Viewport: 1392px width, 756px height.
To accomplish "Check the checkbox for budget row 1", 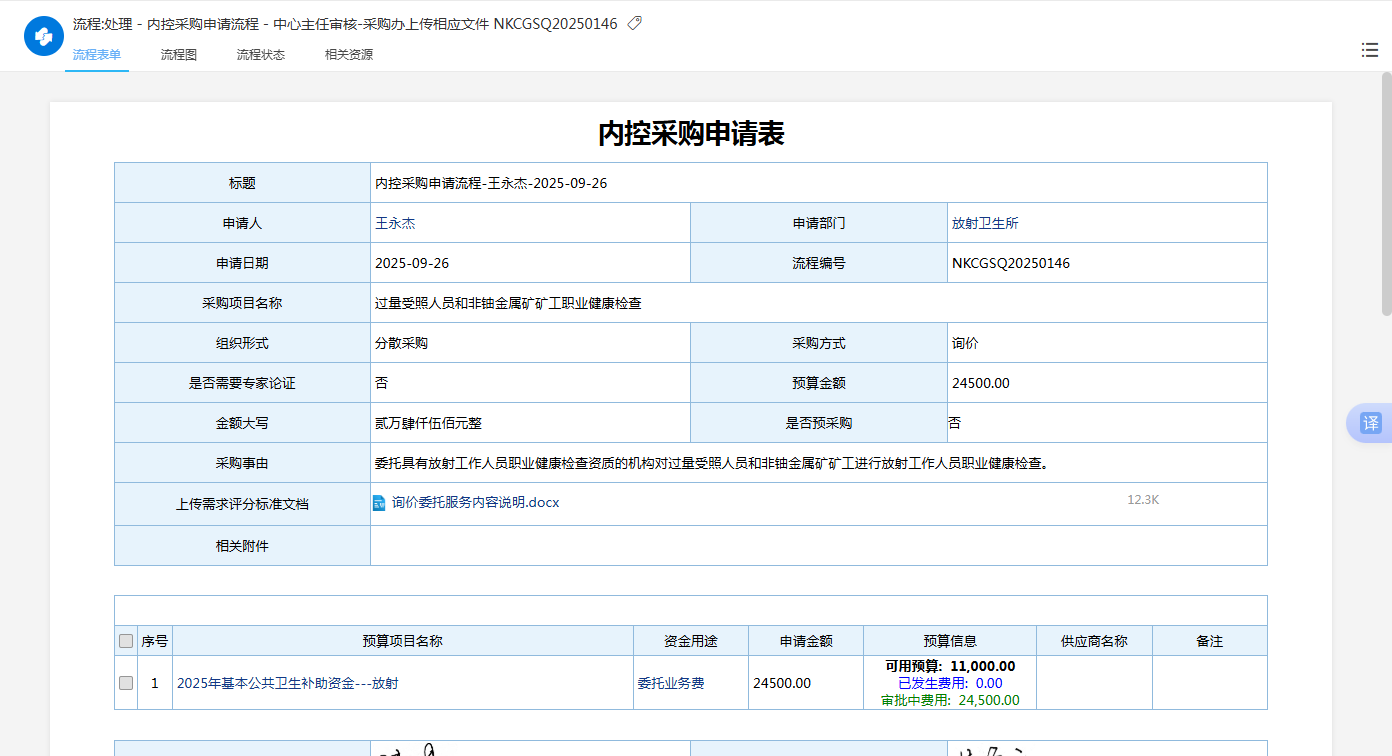I will (126, 683).
